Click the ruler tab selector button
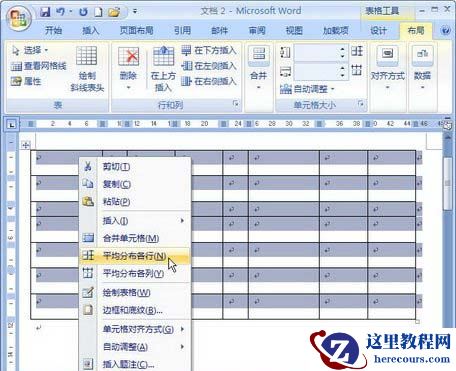456x371 pixels. pos(12,125)
